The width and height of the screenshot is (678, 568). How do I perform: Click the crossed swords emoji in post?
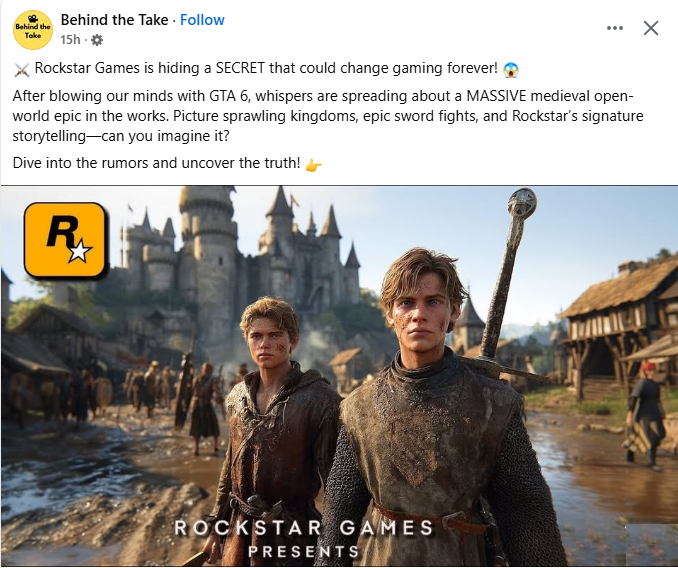[22, 69]
